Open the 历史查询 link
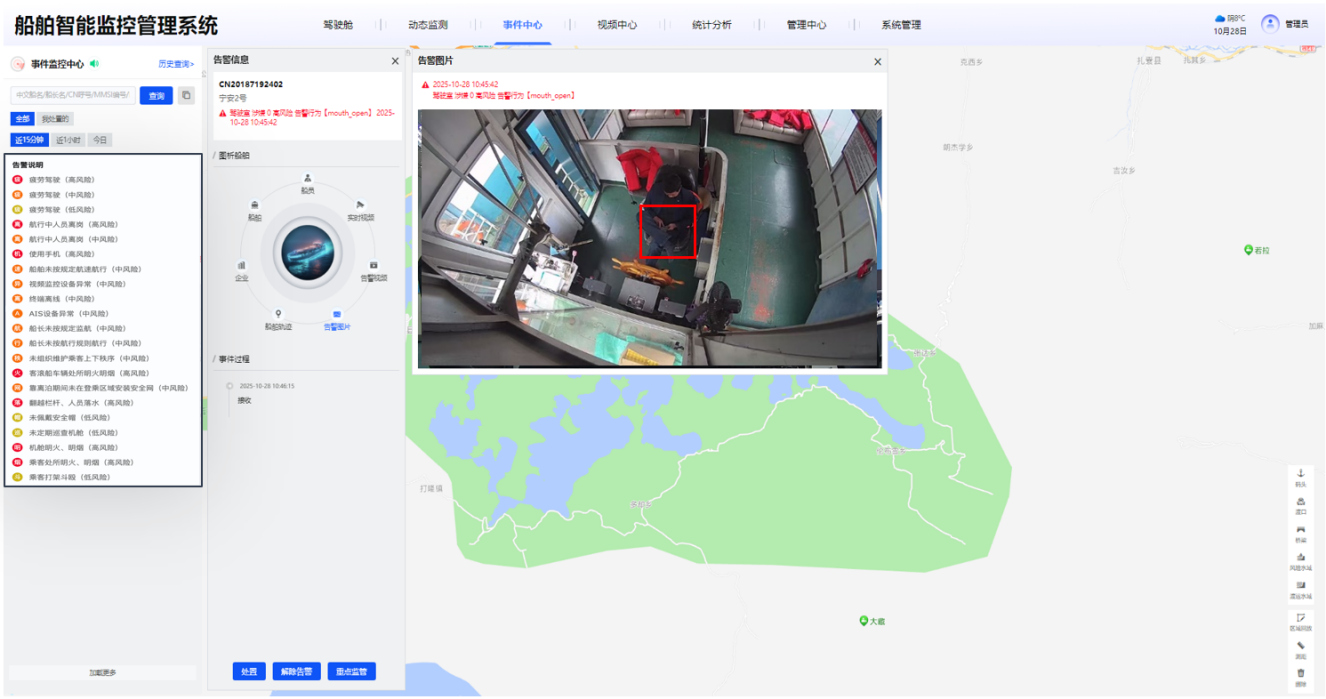The height and width of the screenshot is (699, 1326). tap(176, 64)
